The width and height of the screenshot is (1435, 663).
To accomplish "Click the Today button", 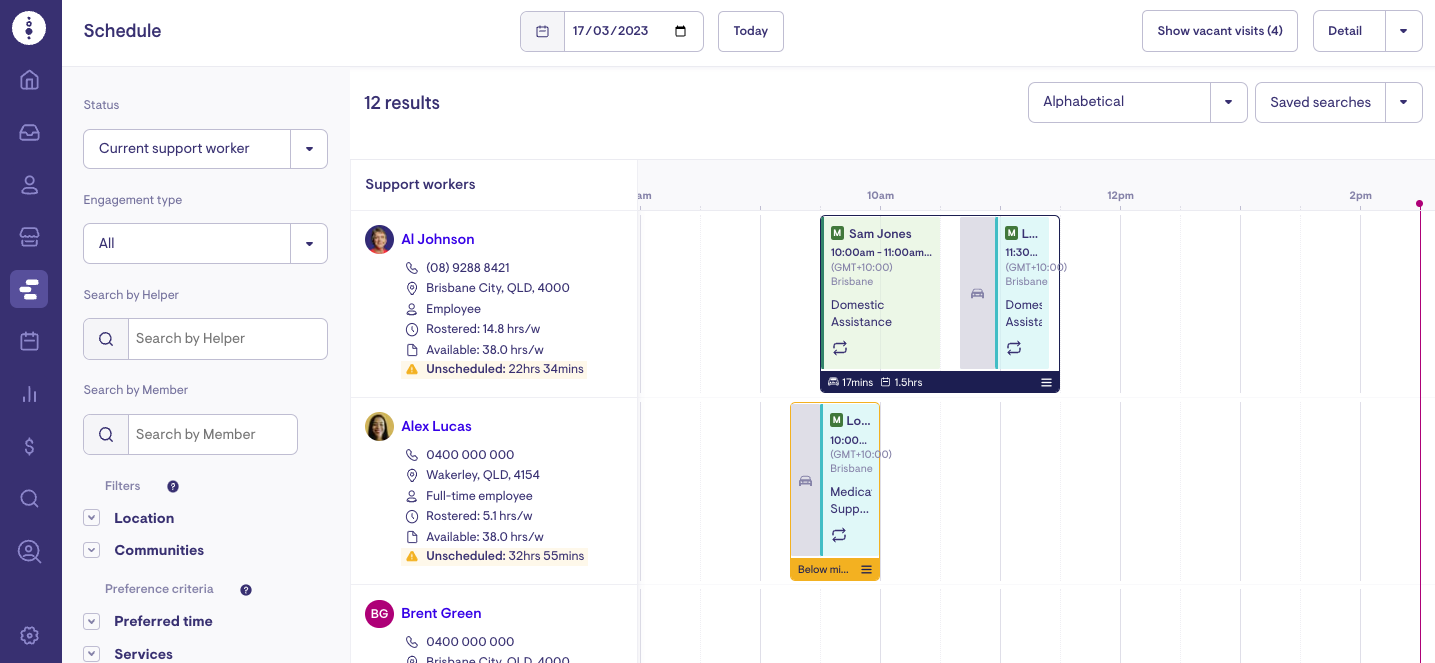I will [x=750, y=31].
